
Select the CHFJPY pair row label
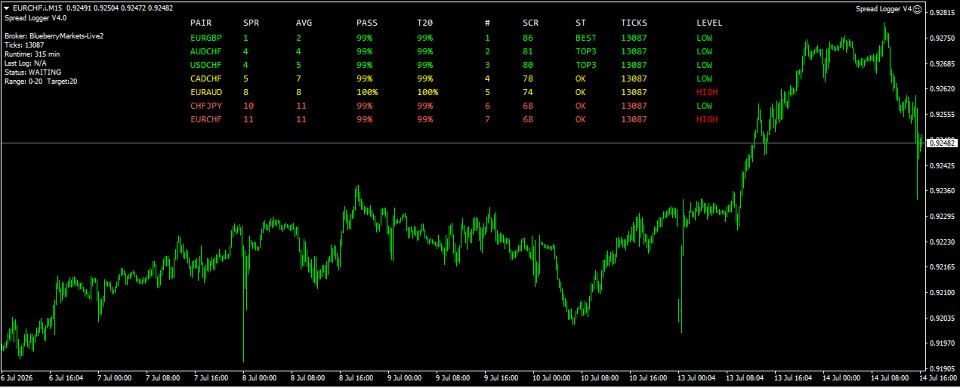(x=206, y=106)
